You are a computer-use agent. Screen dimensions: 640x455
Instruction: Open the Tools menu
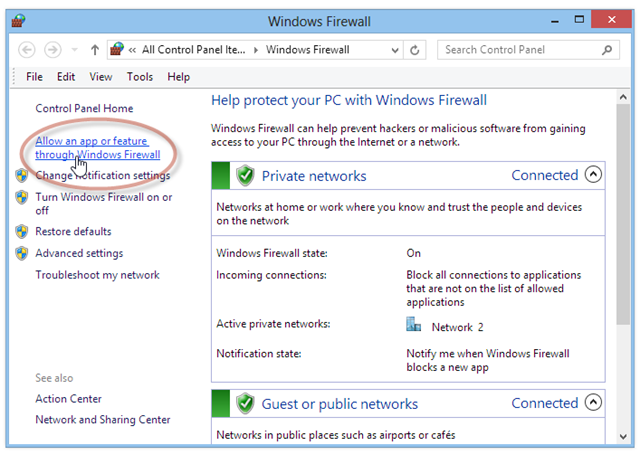[x=140, y=76]
